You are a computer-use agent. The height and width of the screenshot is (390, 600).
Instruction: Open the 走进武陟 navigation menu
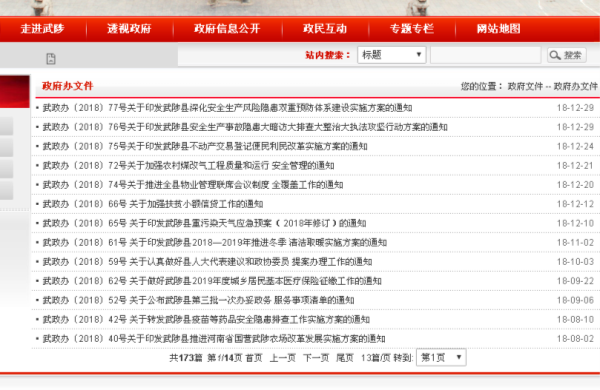42,29
